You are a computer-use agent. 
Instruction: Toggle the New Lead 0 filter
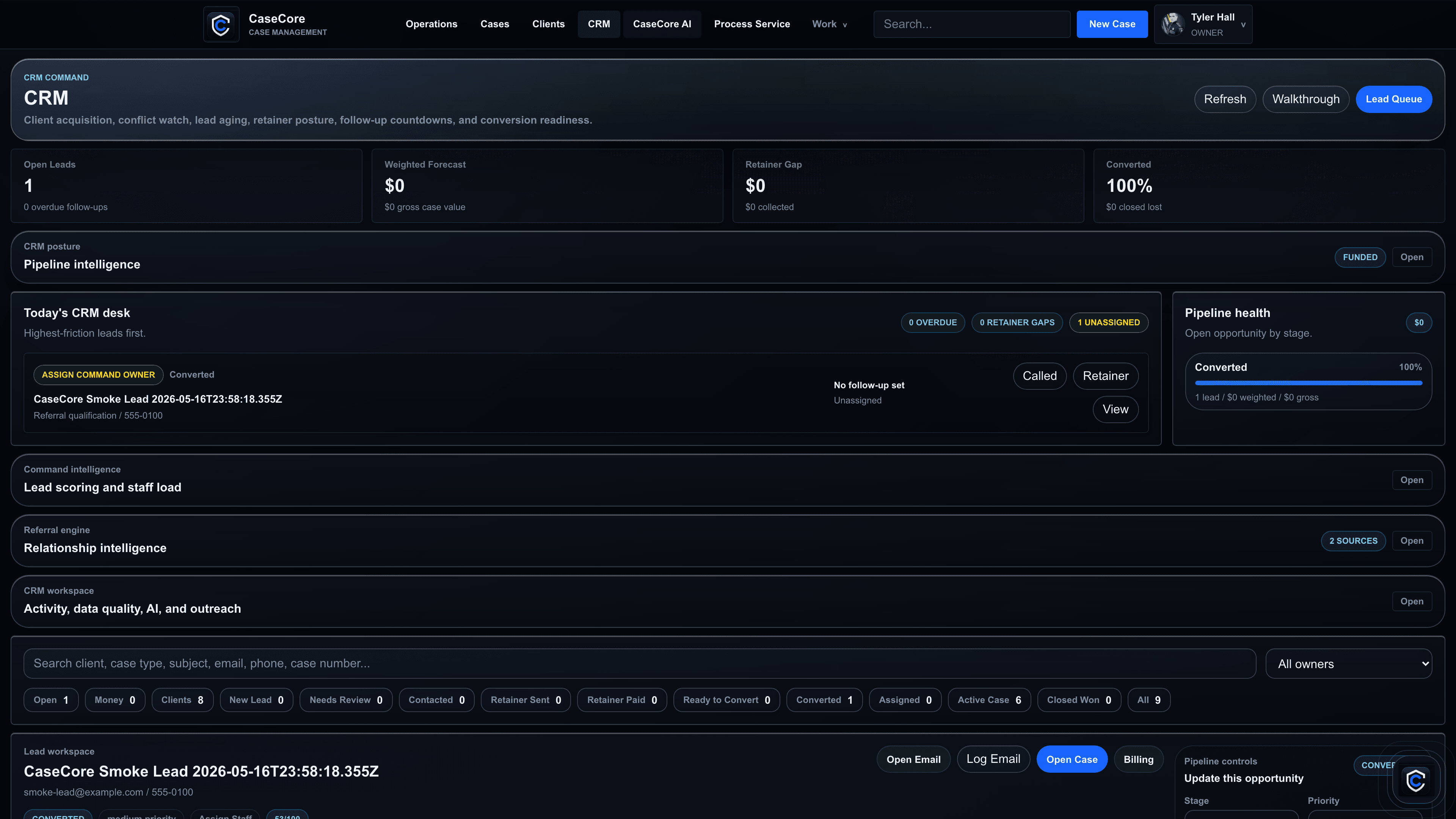256,700
